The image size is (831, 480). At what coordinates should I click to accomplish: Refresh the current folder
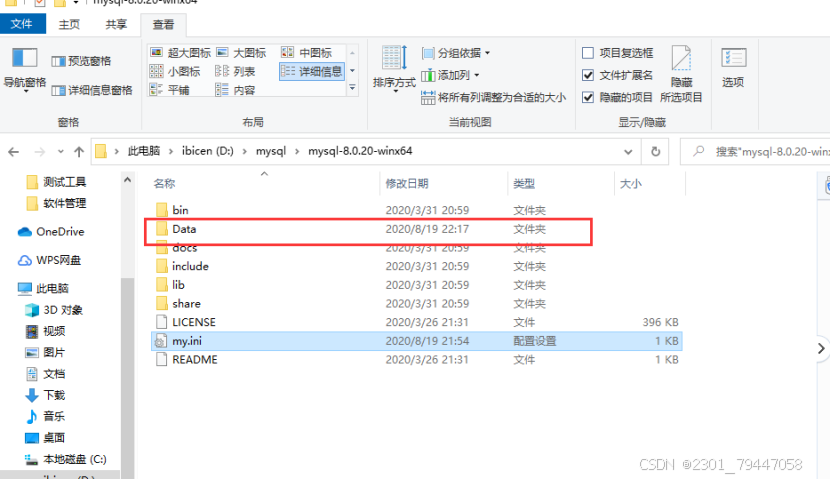[656, 152]
